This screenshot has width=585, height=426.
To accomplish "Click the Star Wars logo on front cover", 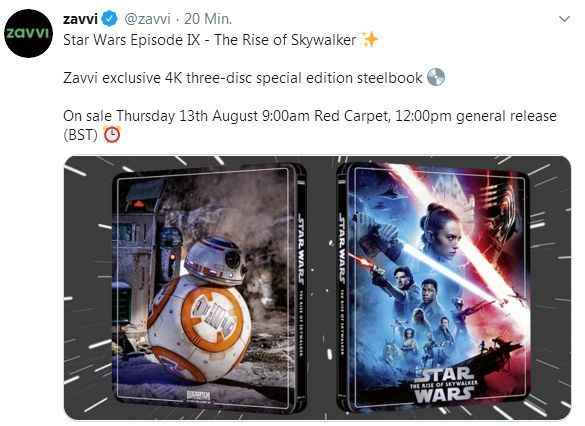I will point(444,385).
